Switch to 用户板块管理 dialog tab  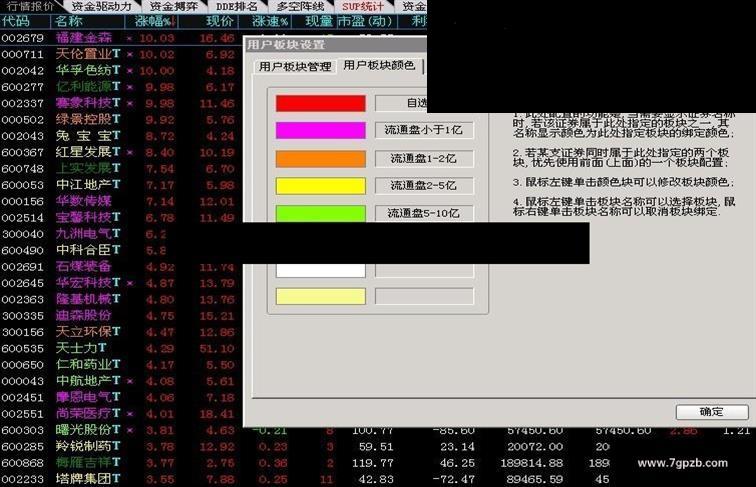point(295,67)
